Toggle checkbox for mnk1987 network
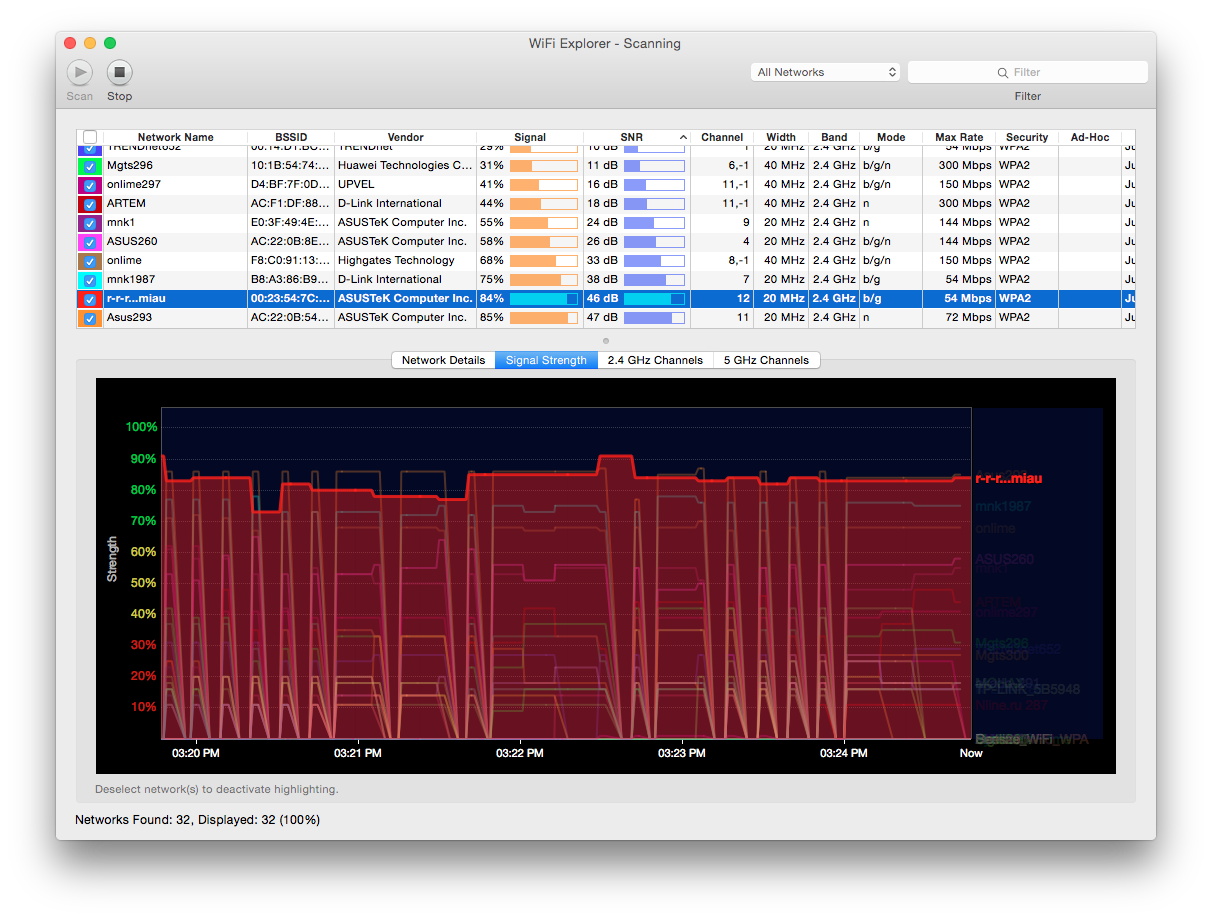Screen dimensions: 1212x920 (90, 280)
